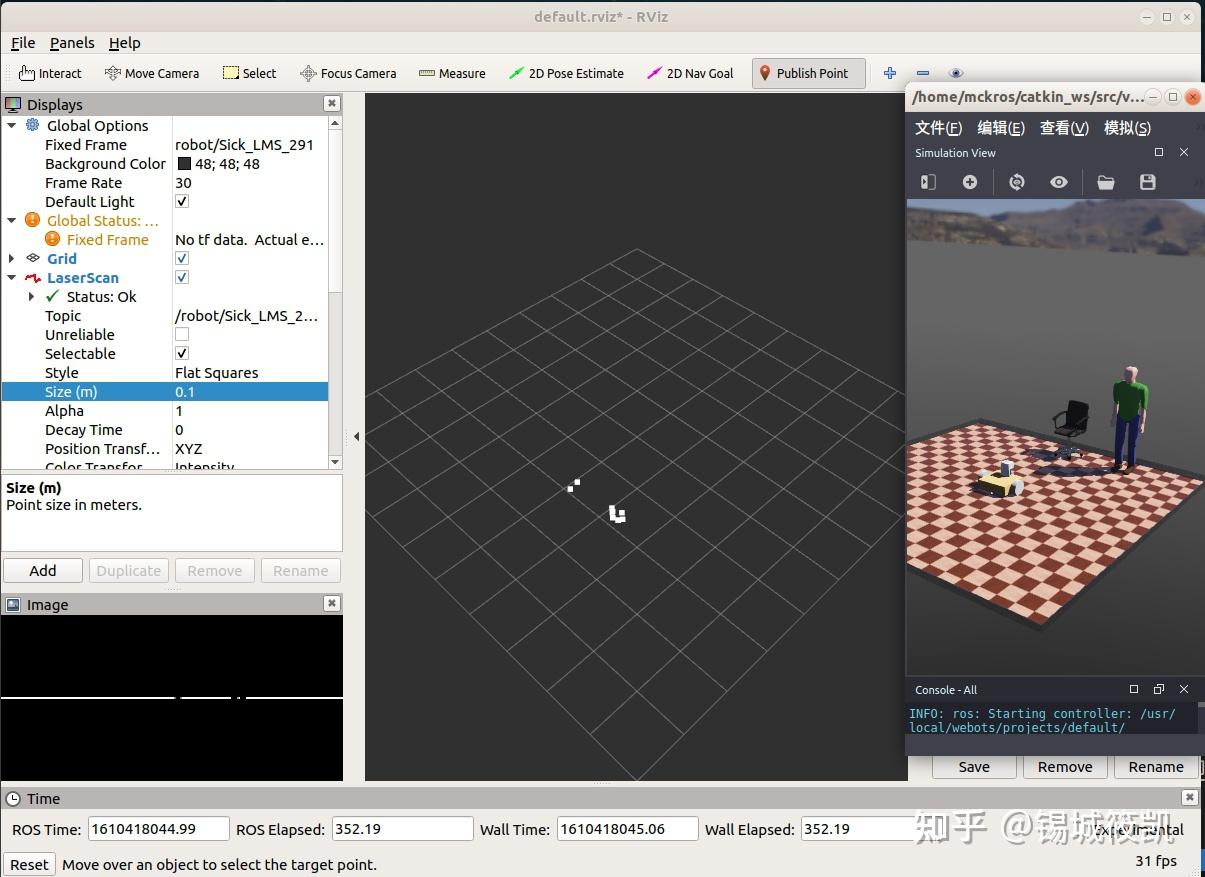Disable the LaserScan display checkbox
The height and width of the screenshot is (877, 1205).
[182, 278]
